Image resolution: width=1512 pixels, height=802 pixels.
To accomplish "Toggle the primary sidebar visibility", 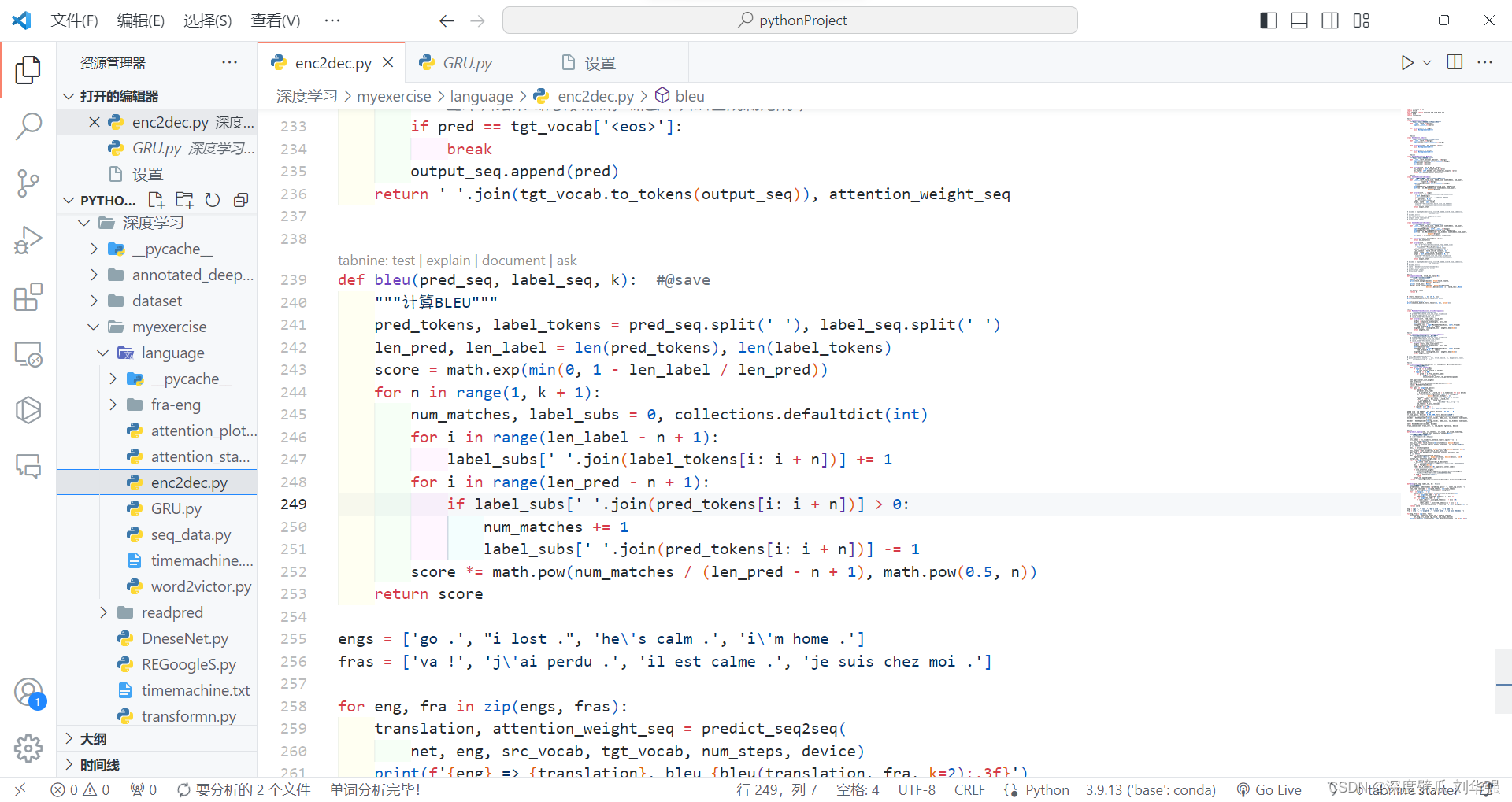I will pos(1268,20).
